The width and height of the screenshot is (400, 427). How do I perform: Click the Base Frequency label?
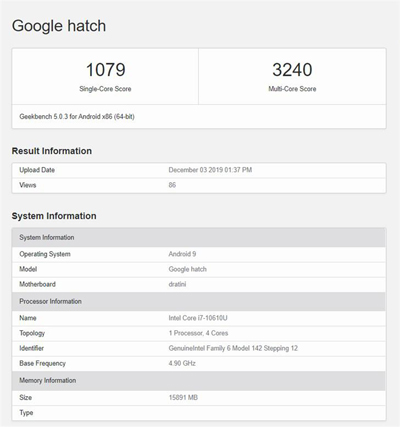(42, 363)
